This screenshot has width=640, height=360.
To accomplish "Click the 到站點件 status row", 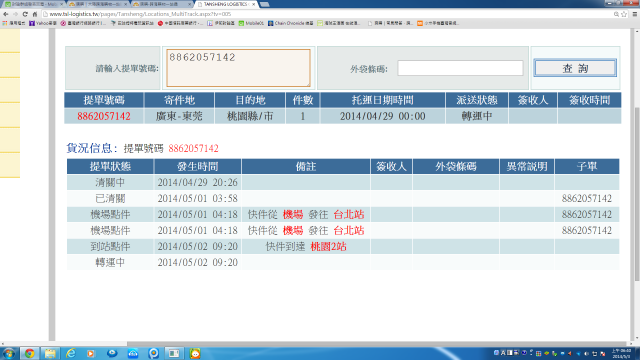I will point(343,247).
